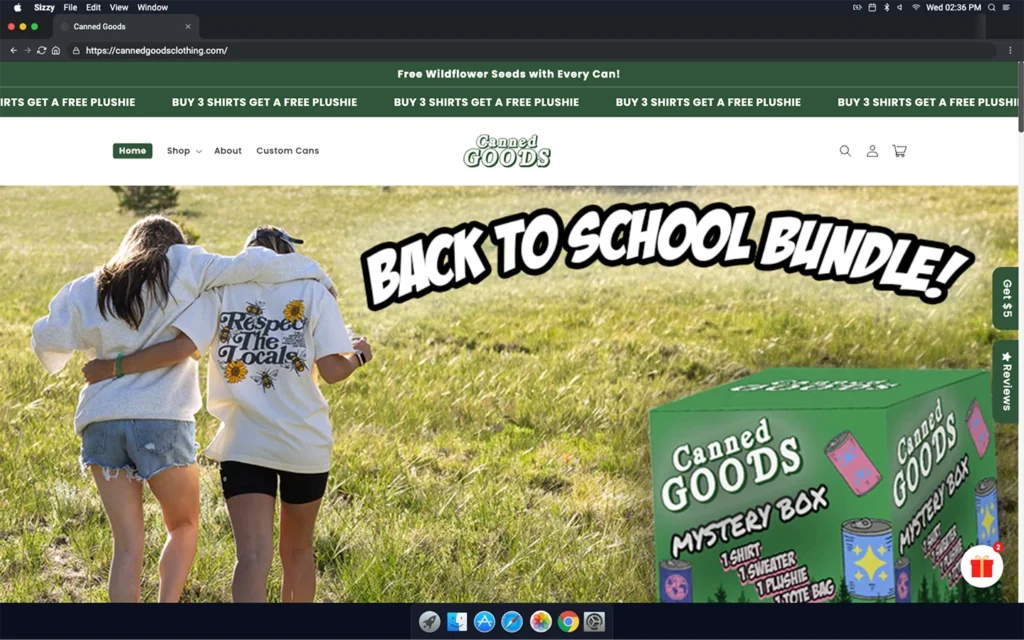1024x640 pixels.
Task: Open the shopping cart
Action: tap(899, 151)
